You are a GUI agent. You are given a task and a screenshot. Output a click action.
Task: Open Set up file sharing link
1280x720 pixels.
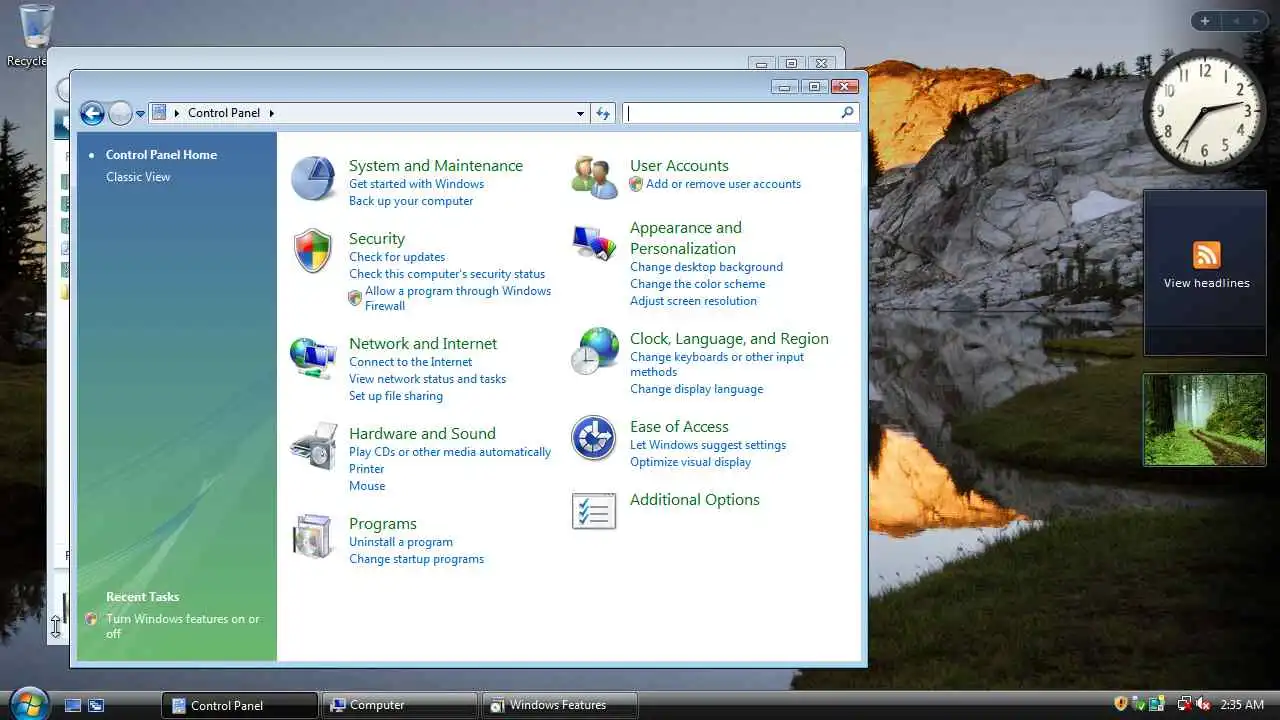pyautogui.click(x=395, y=396)
